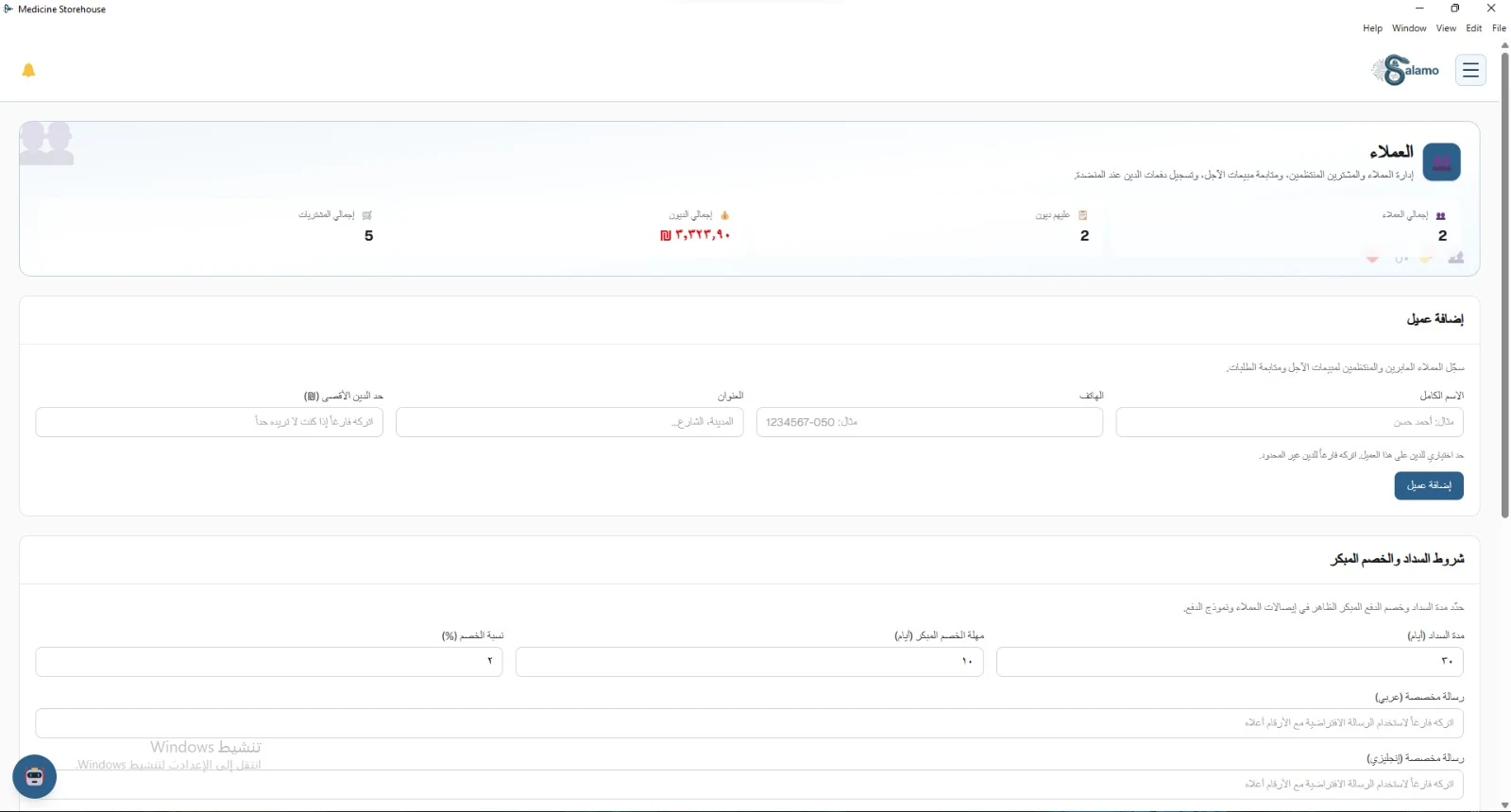Click the Salamo logo

pyautogui.click(x=1405, y=70)
